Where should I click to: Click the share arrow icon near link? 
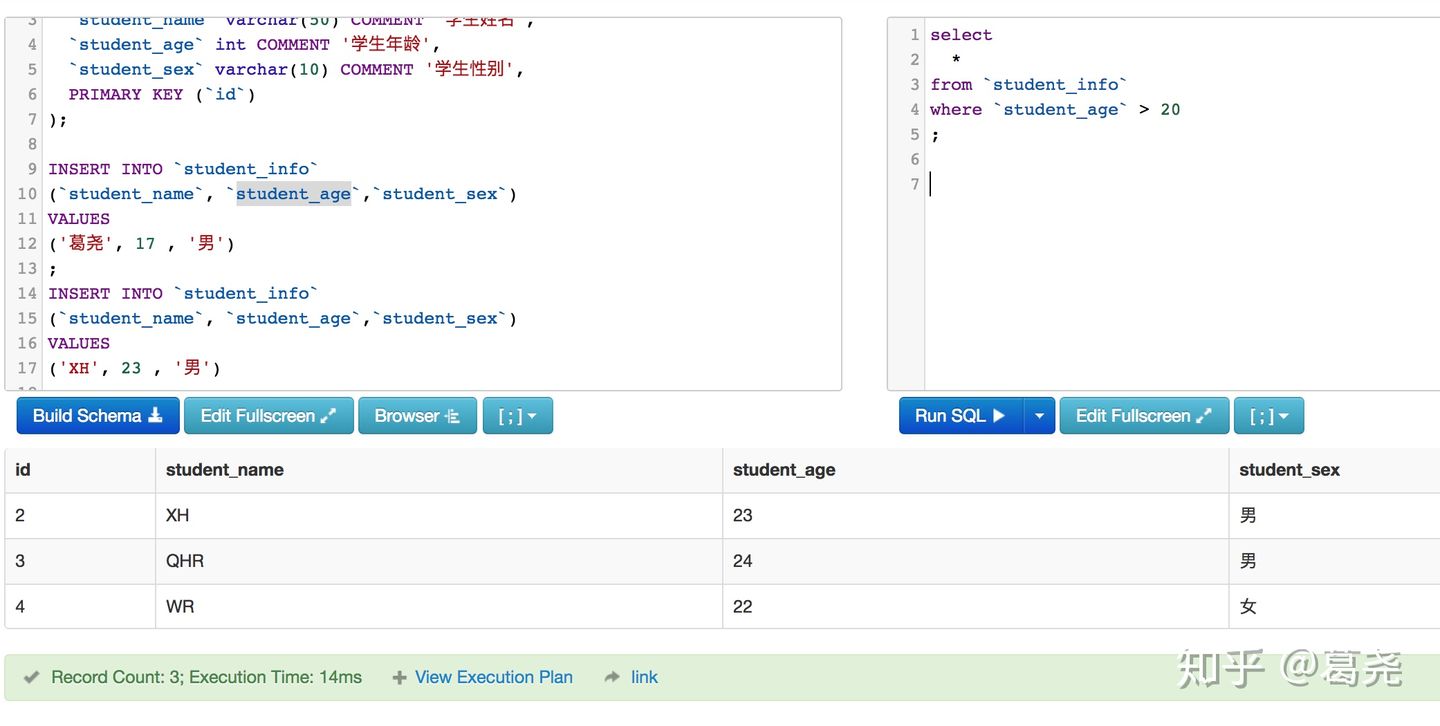click(612, 677)
